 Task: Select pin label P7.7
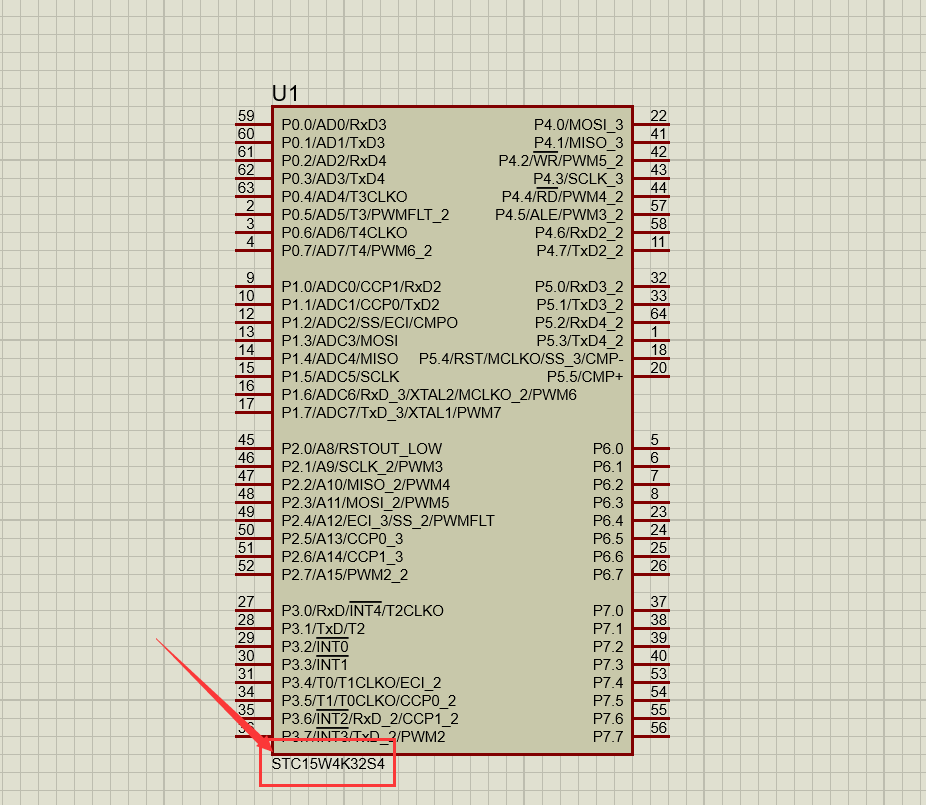pos(608,737)
